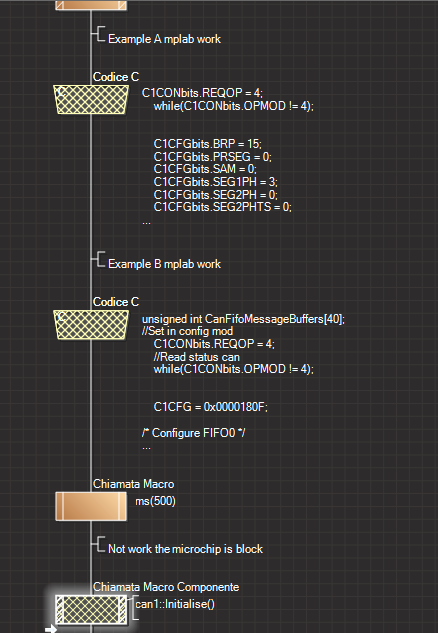Click the partial orange macro block at top
This screenshot has height=633, width=438.
91,5
